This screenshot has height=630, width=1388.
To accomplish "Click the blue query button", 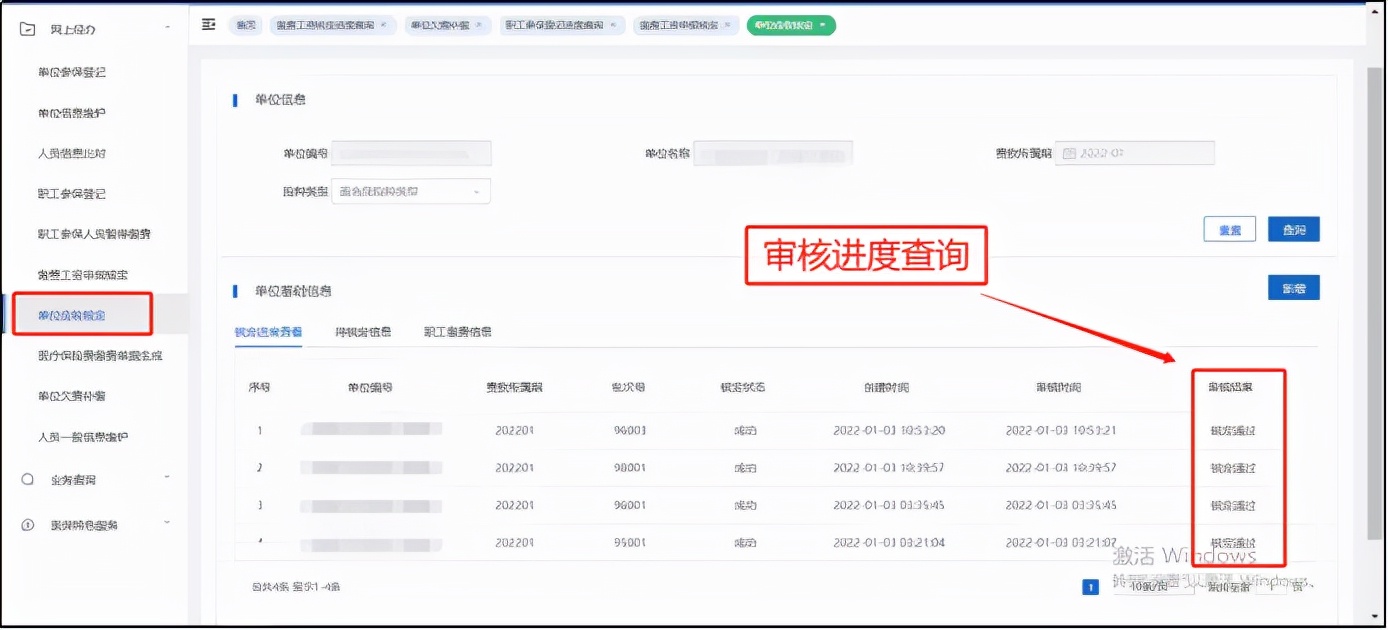I will [x=1294, y=228].
